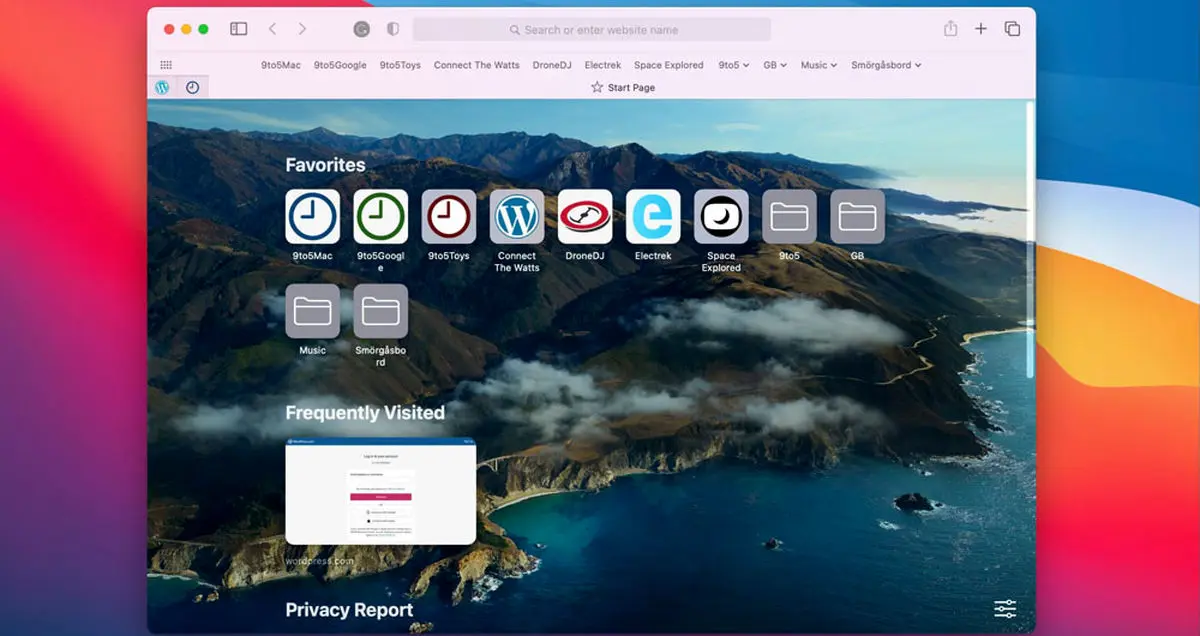Click the show favorites grid icon
1200x636 pixels.
tap(166, 65)
